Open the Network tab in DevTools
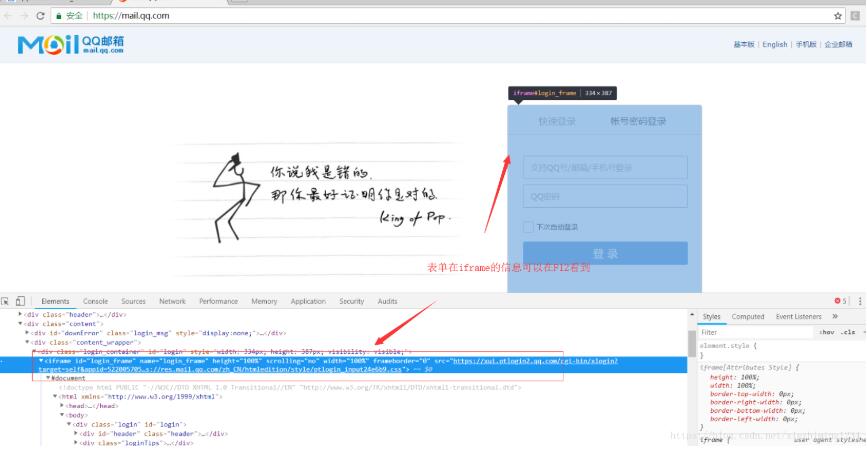 pos(172,301)
